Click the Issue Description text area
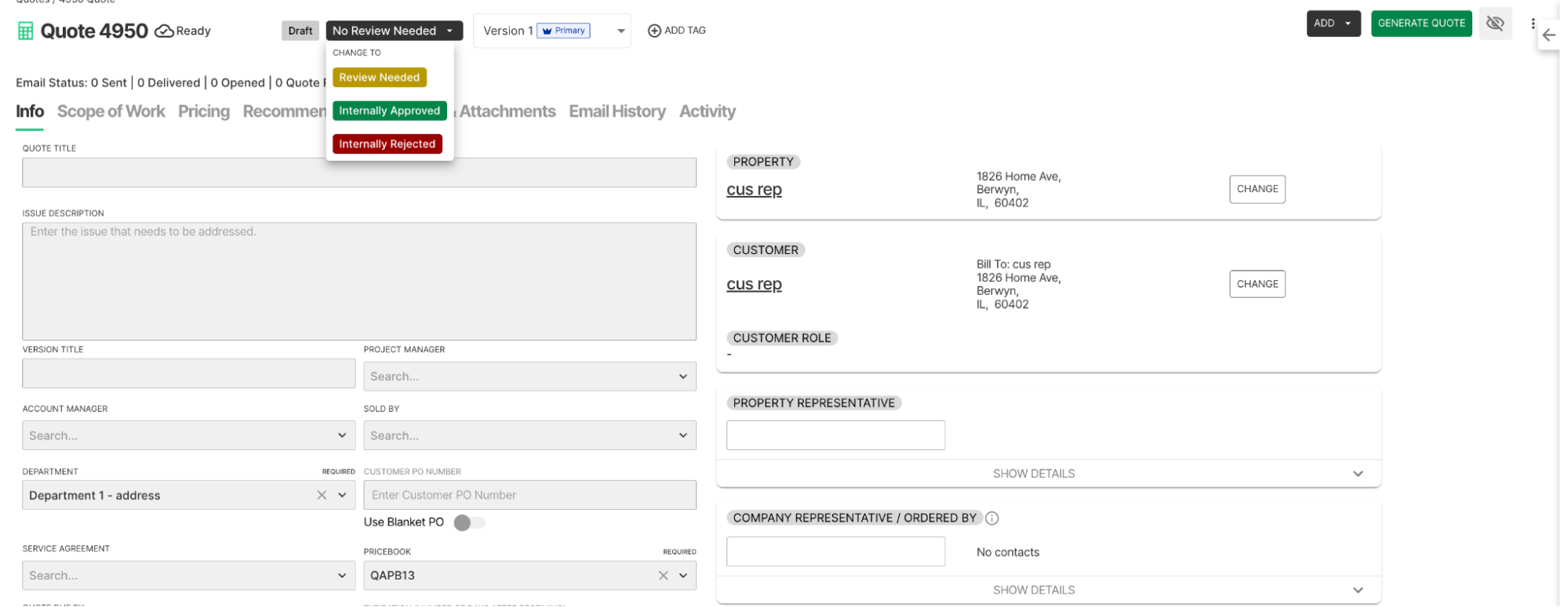 (x=359, y=282)
